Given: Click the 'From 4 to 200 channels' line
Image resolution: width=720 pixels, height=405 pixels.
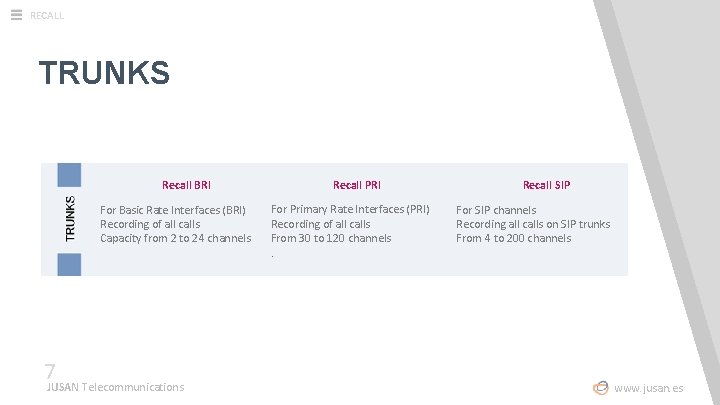Looking at the screenshot, I should tap(514, 238).
